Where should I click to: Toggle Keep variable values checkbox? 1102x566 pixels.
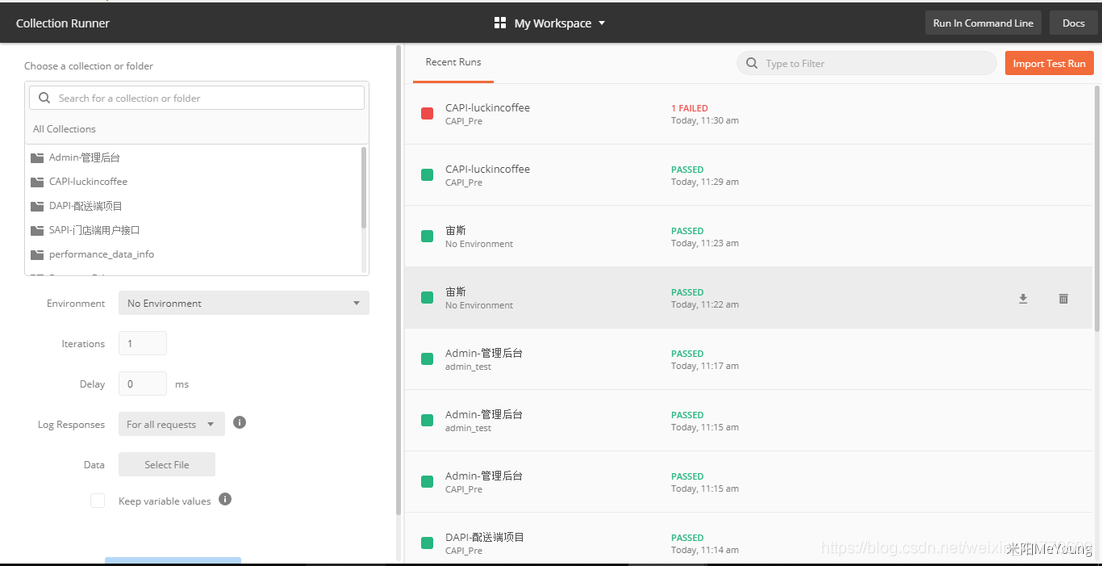[x=98, y=501]
